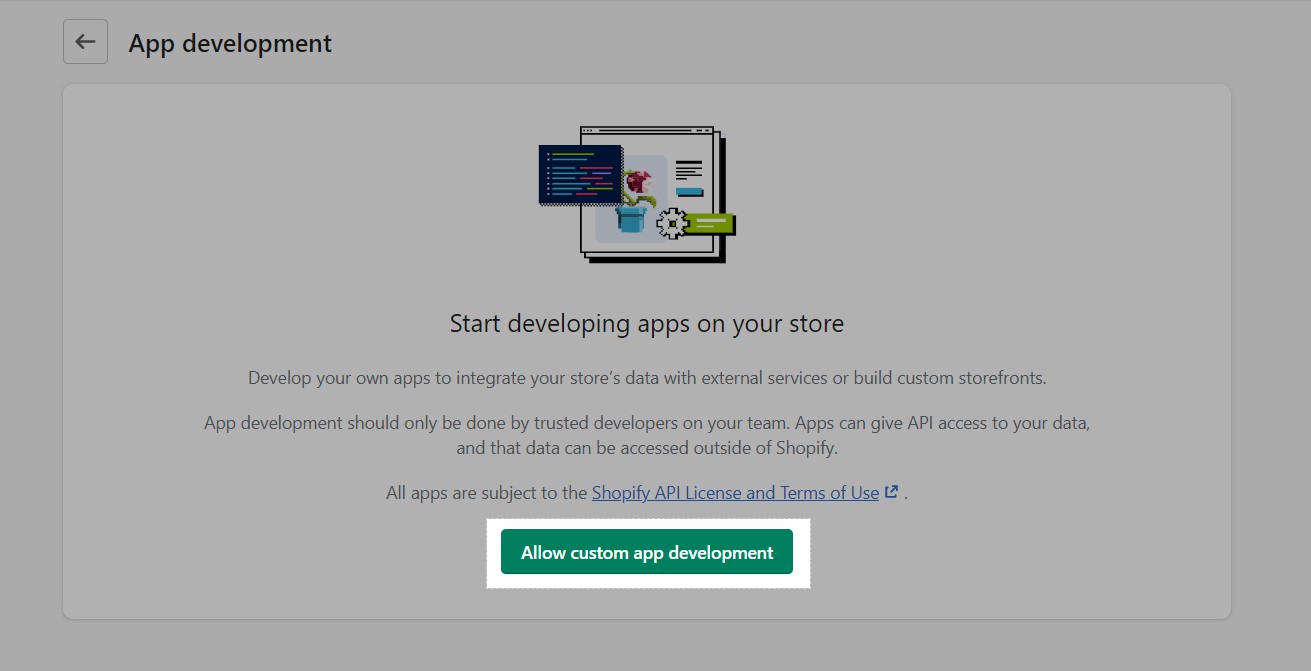Click the paragraph warning about trusted developers
1311x671 pixels.
click(645, 435)
